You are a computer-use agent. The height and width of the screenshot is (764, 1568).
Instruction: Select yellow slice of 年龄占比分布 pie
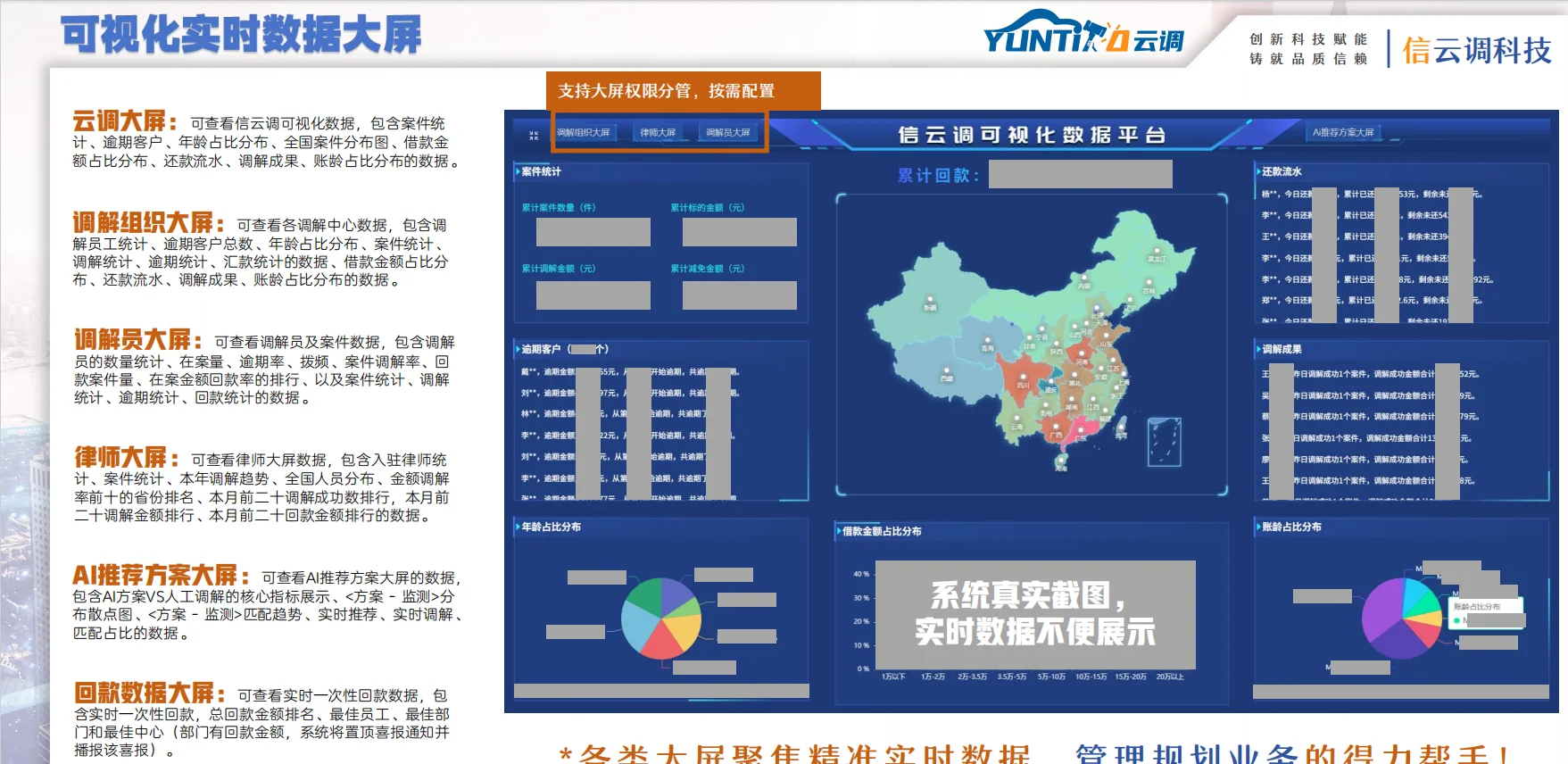click(x=684, y=631)
